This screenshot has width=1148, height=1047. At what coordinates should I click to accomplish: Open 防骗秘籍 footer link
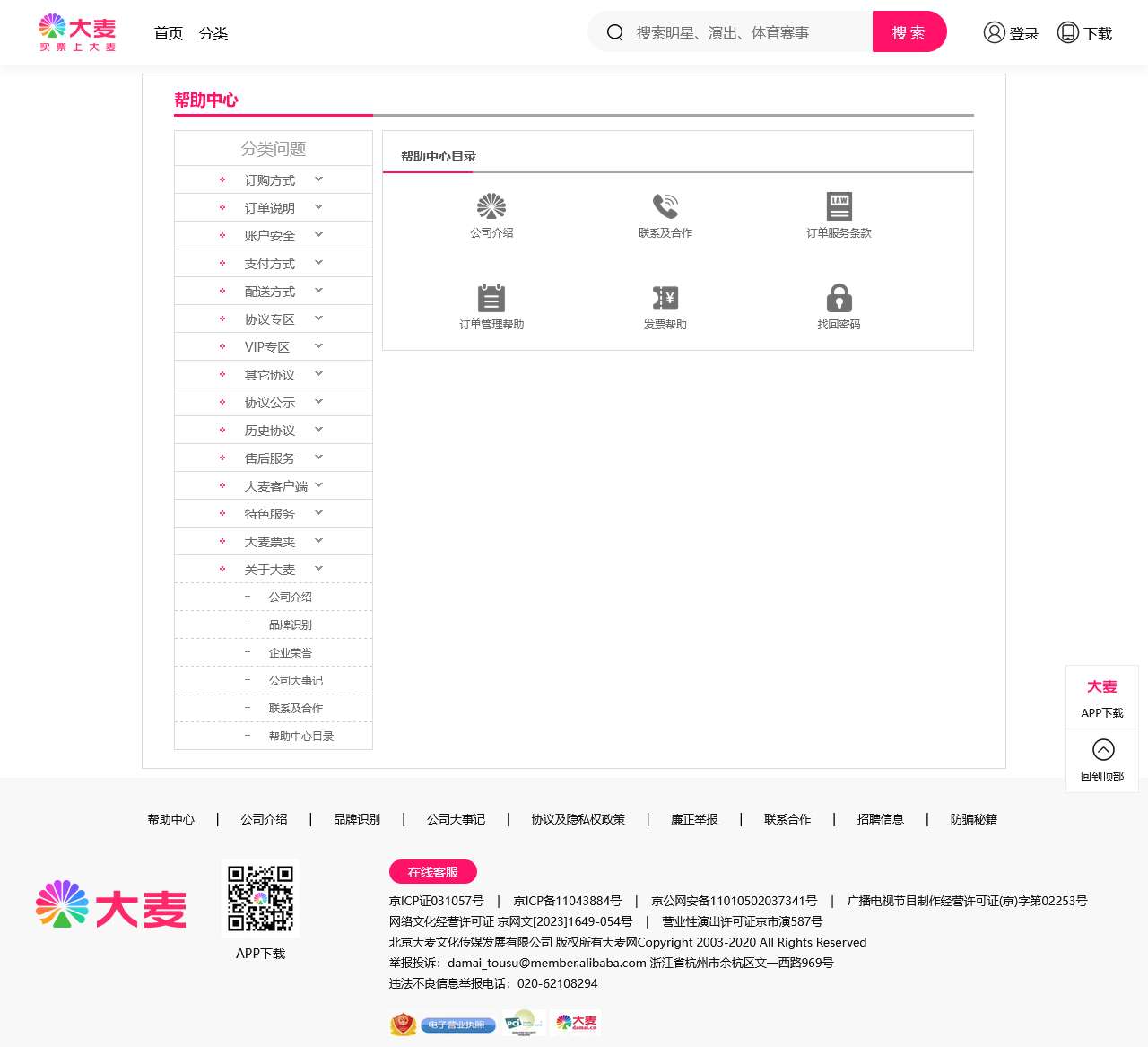[x=974, y=819]
